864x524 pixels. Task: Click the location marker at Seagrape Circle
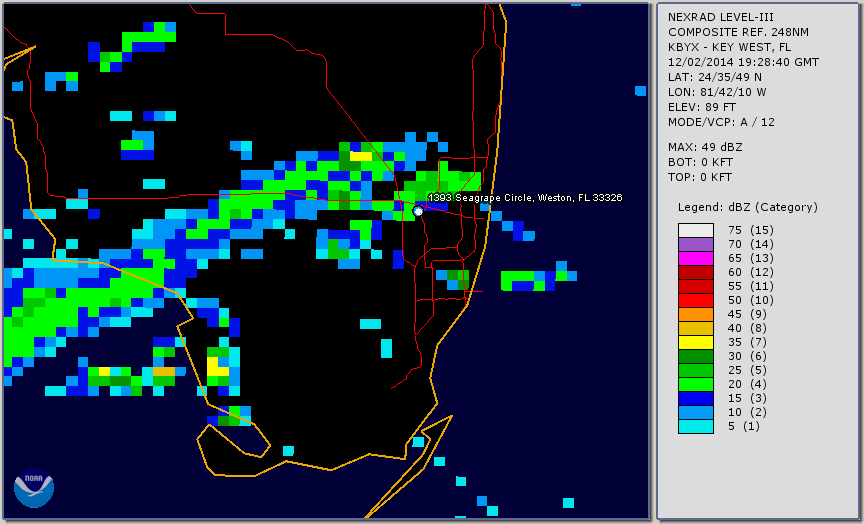[418, 211]
